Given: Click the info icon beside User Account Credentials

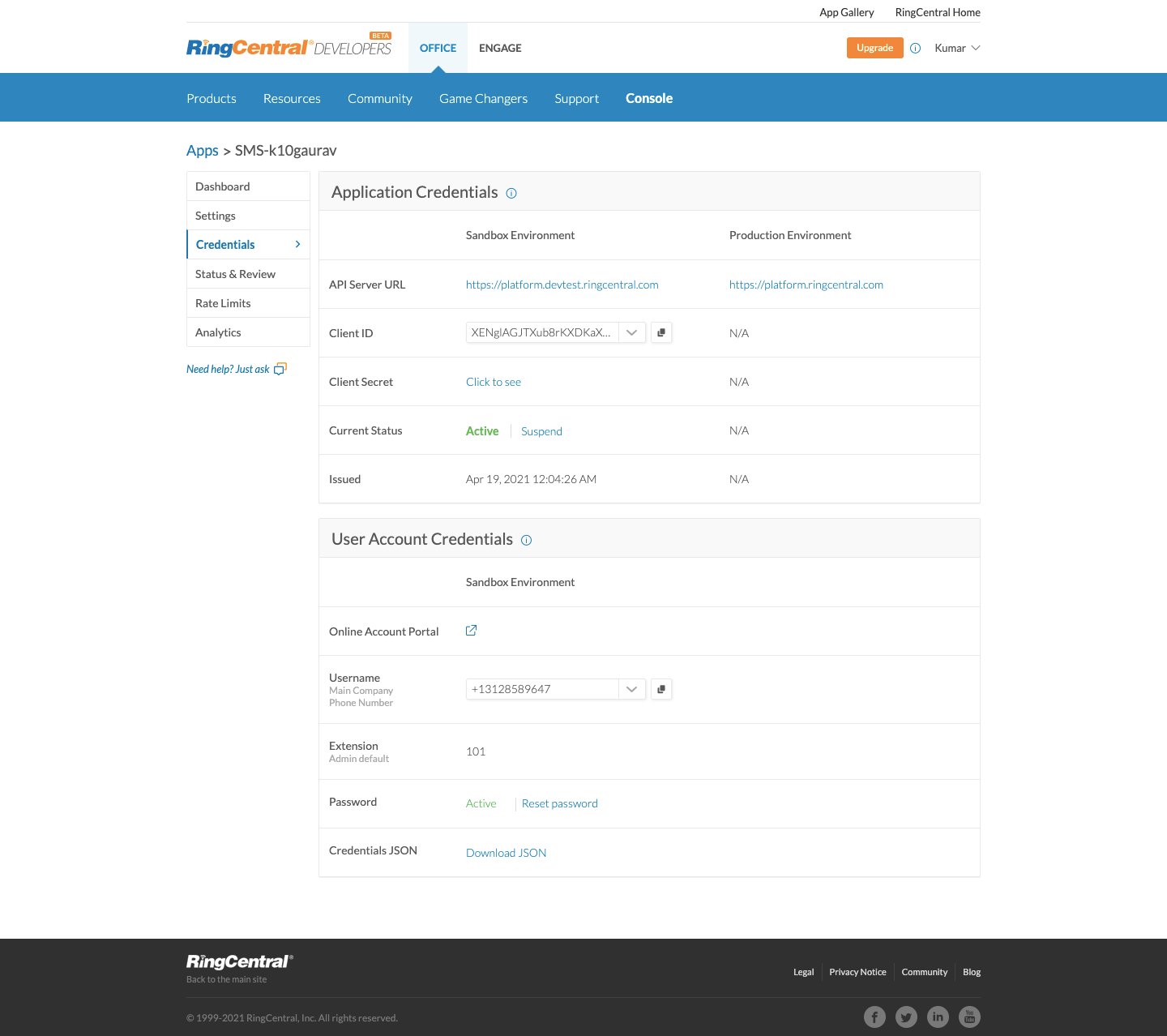Looking at the screenshot, I should pyautogui.click(x=526, y=540).
